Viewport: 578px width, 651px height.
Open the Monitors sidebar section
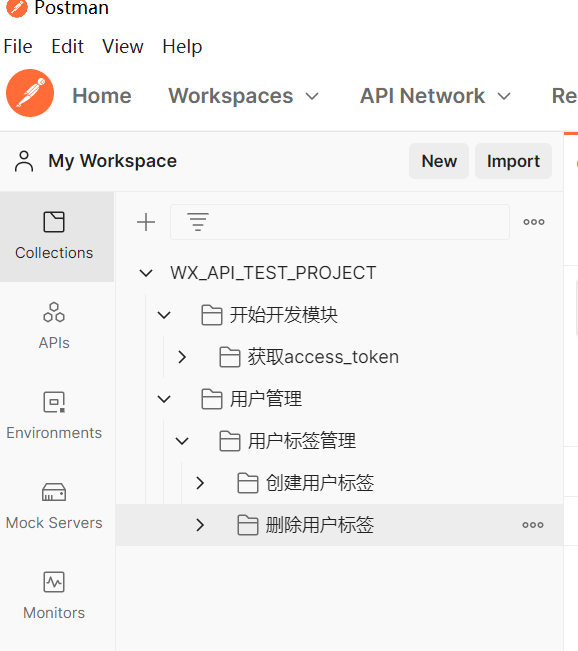54,596
